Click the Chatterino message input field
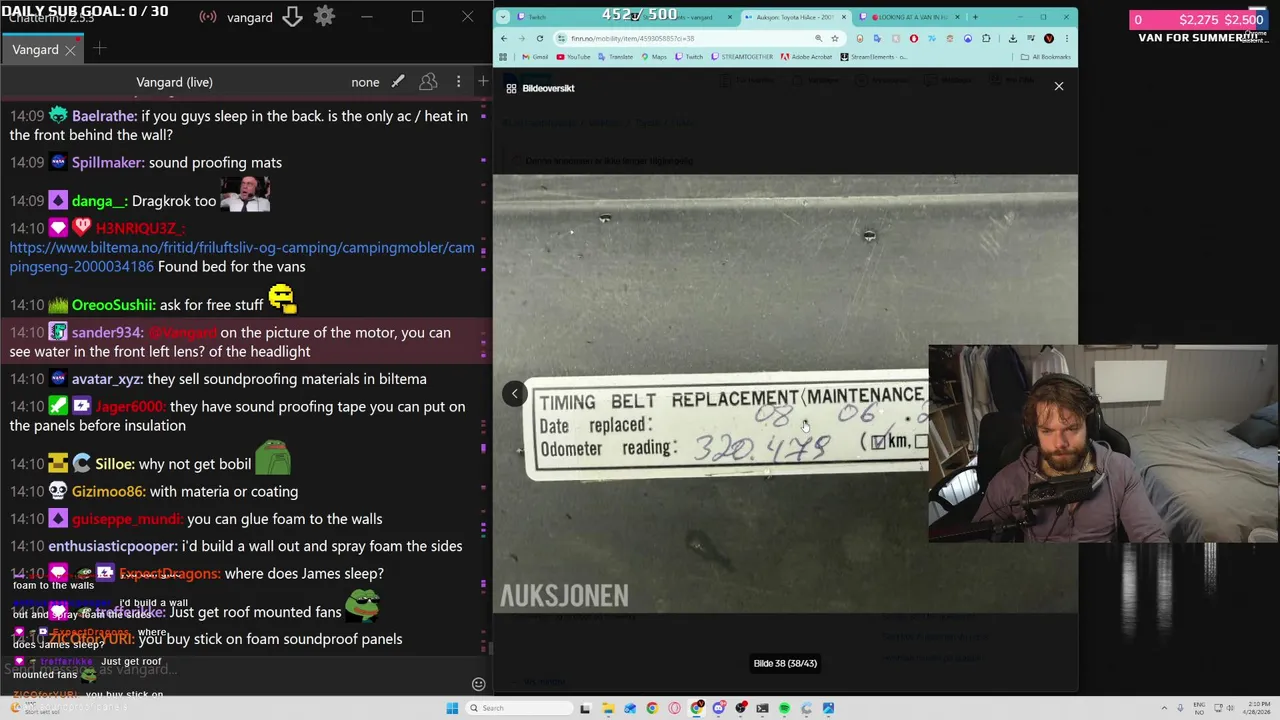Screen dimensions: 1280x720 [235, 670]
